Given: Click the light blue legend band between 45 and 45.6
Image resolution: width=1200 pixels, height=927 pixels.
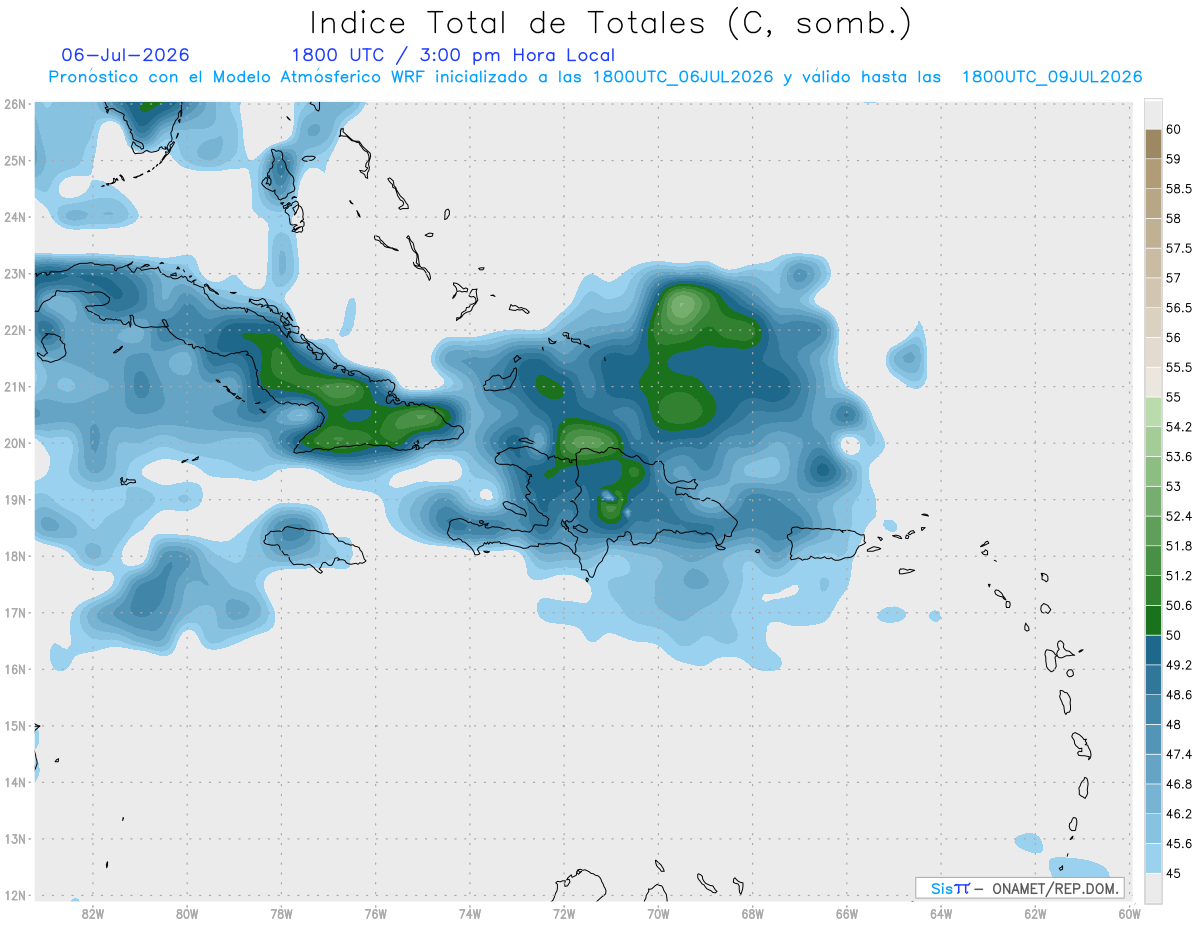Looking at the screenshot, I should point(1153,858).
